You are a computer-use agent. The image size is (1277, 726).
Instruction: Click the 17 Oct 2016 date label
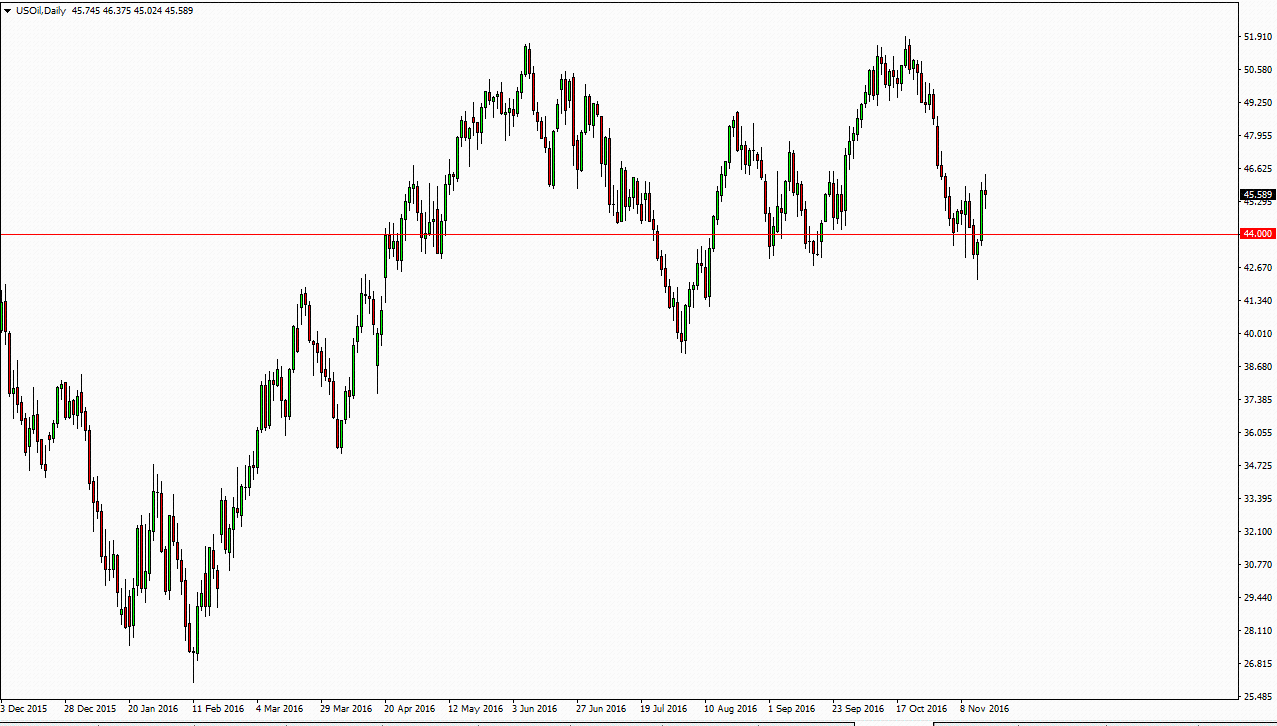922,709
